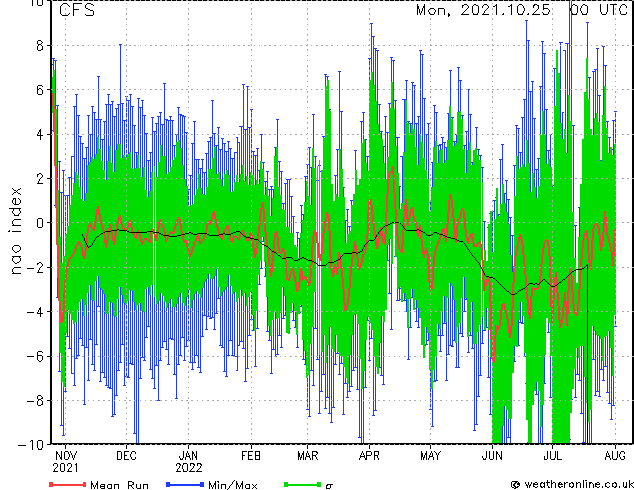Click the JAN x-axis label
The image size is (634, 490).
(188, 456)
